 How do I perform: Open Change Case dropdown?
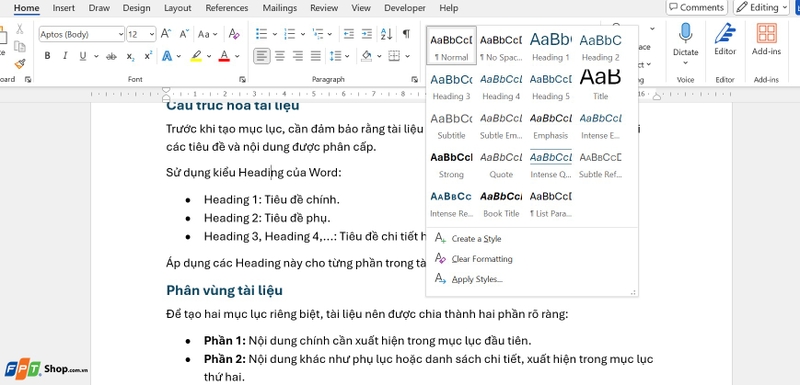point(208,34)
